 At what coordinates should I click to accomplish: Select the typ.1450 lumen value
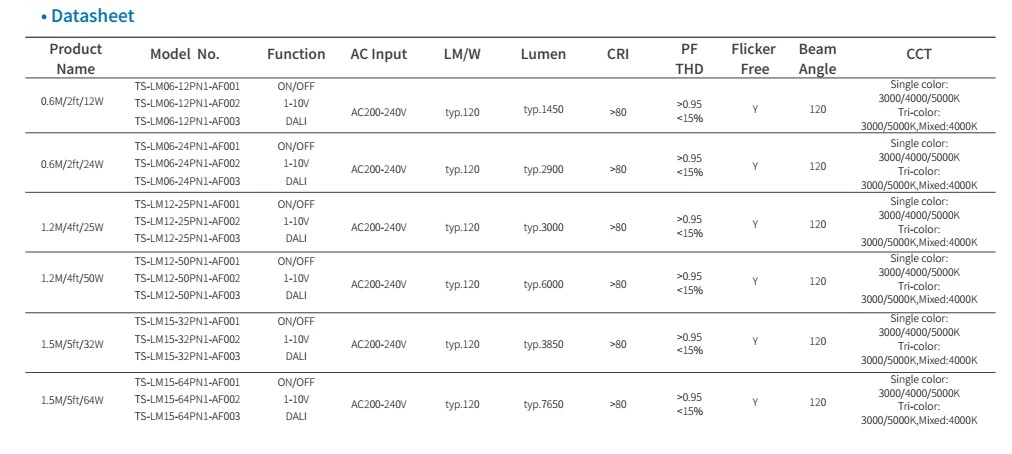tap(543, 109)
